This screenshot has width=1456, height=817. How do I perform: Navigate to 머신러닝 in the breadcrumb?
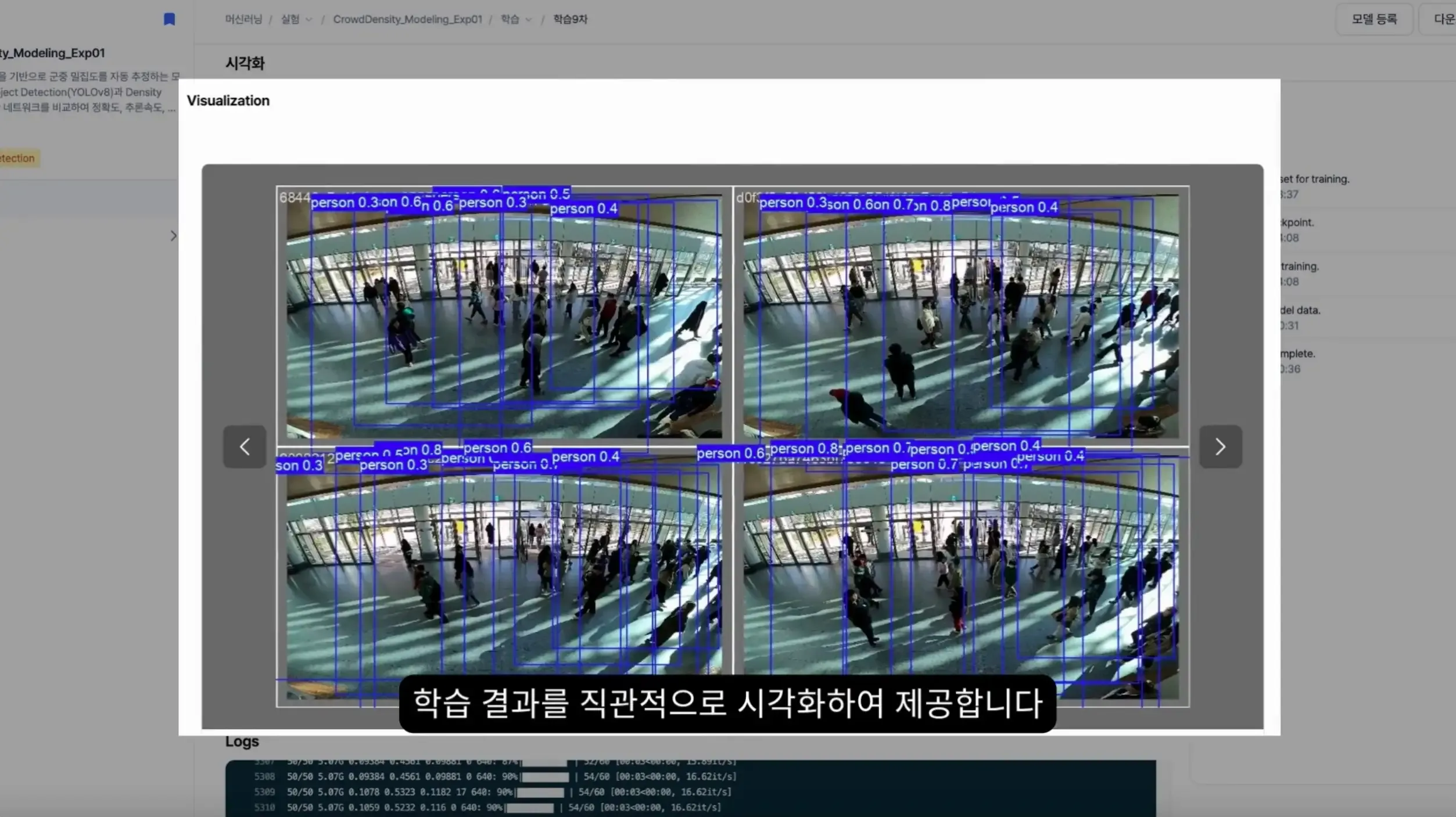243,19
